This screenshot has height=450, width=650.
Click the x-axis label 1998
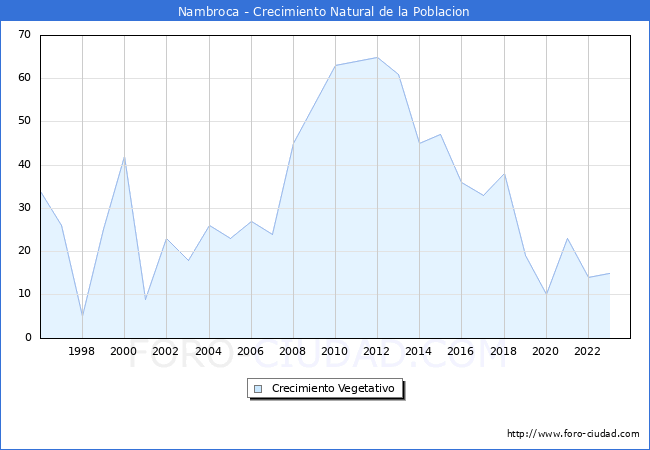click(81, 351)
